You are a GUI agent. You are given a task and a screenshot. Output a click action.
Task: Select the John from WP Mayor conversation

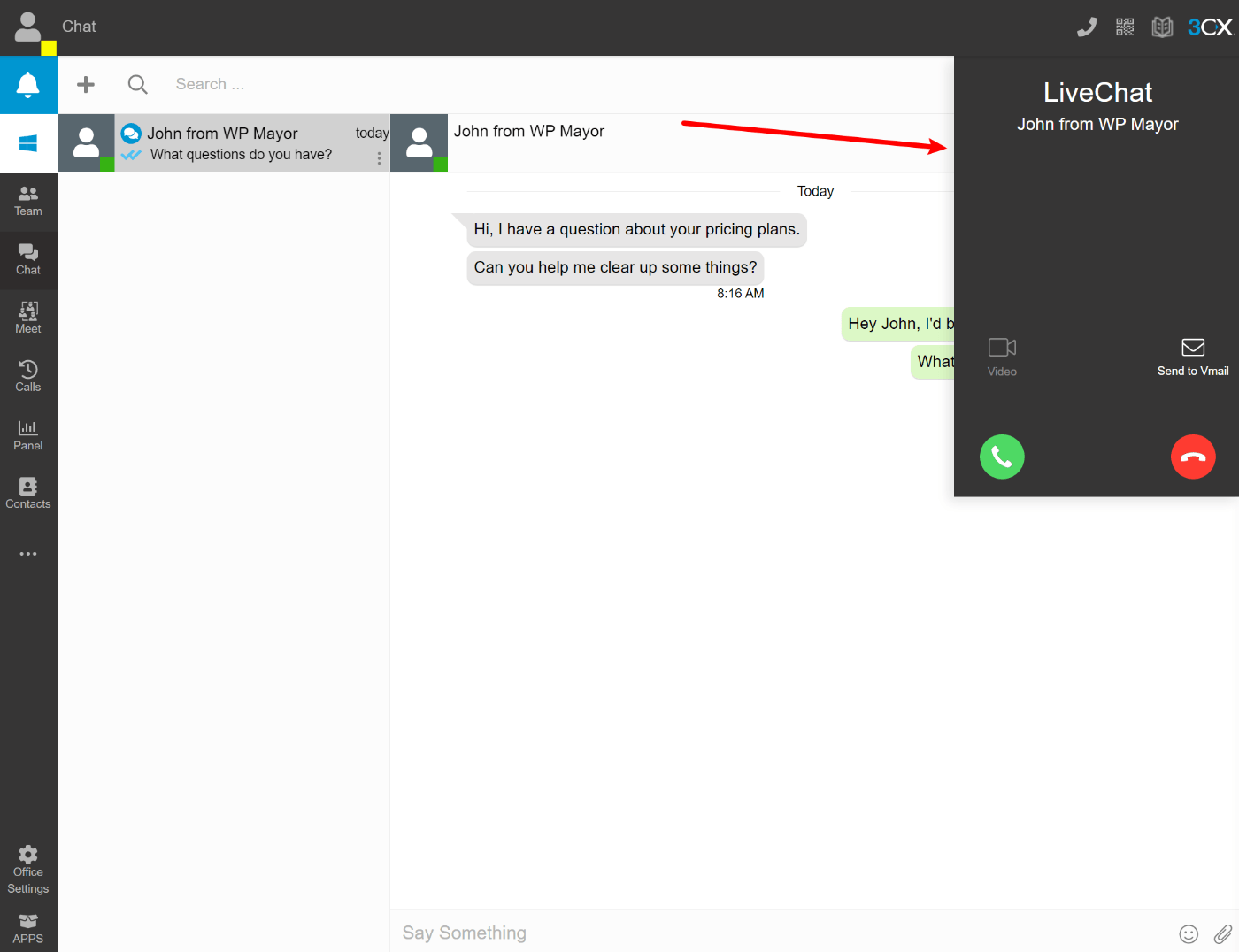pos(224,143)
